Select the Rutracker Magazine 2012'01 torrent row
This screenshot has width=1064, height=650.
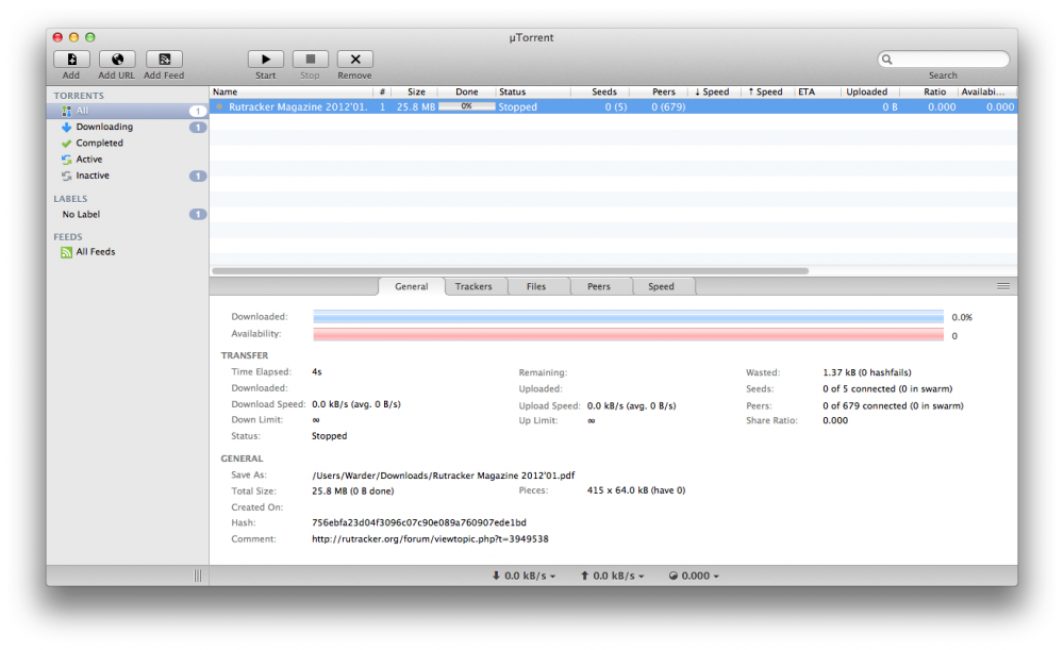(x=613, y=107)
